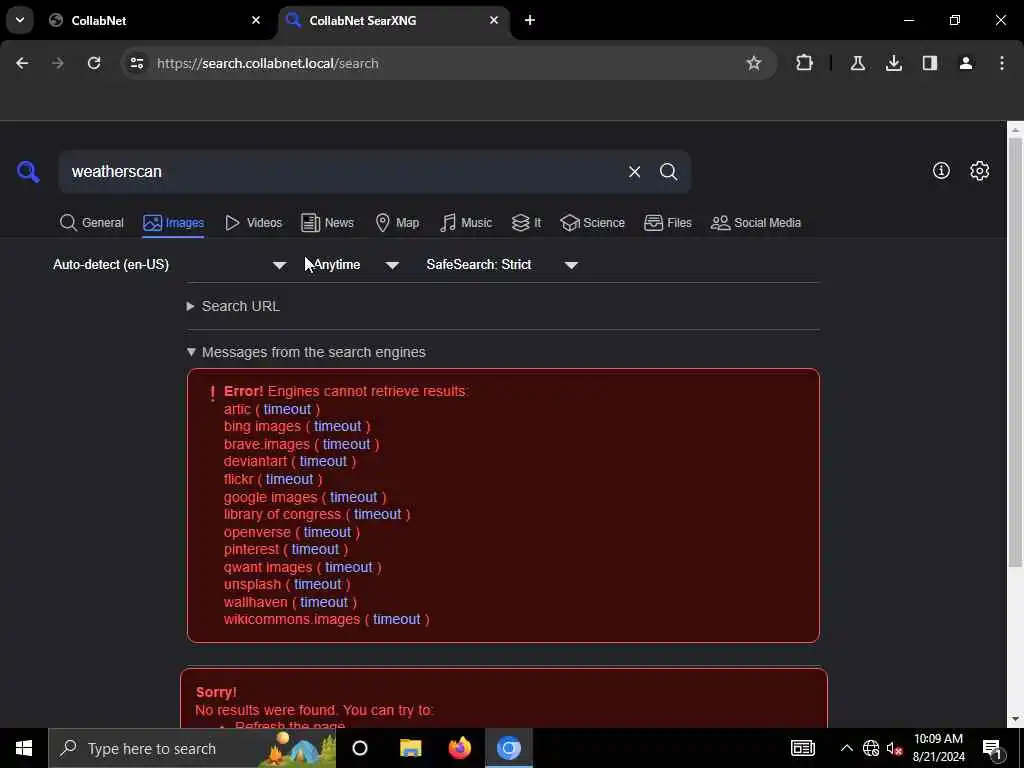Click Type here to search taskbar box
This screenshot has height=768, width=1024.
[x=192, y=748]
